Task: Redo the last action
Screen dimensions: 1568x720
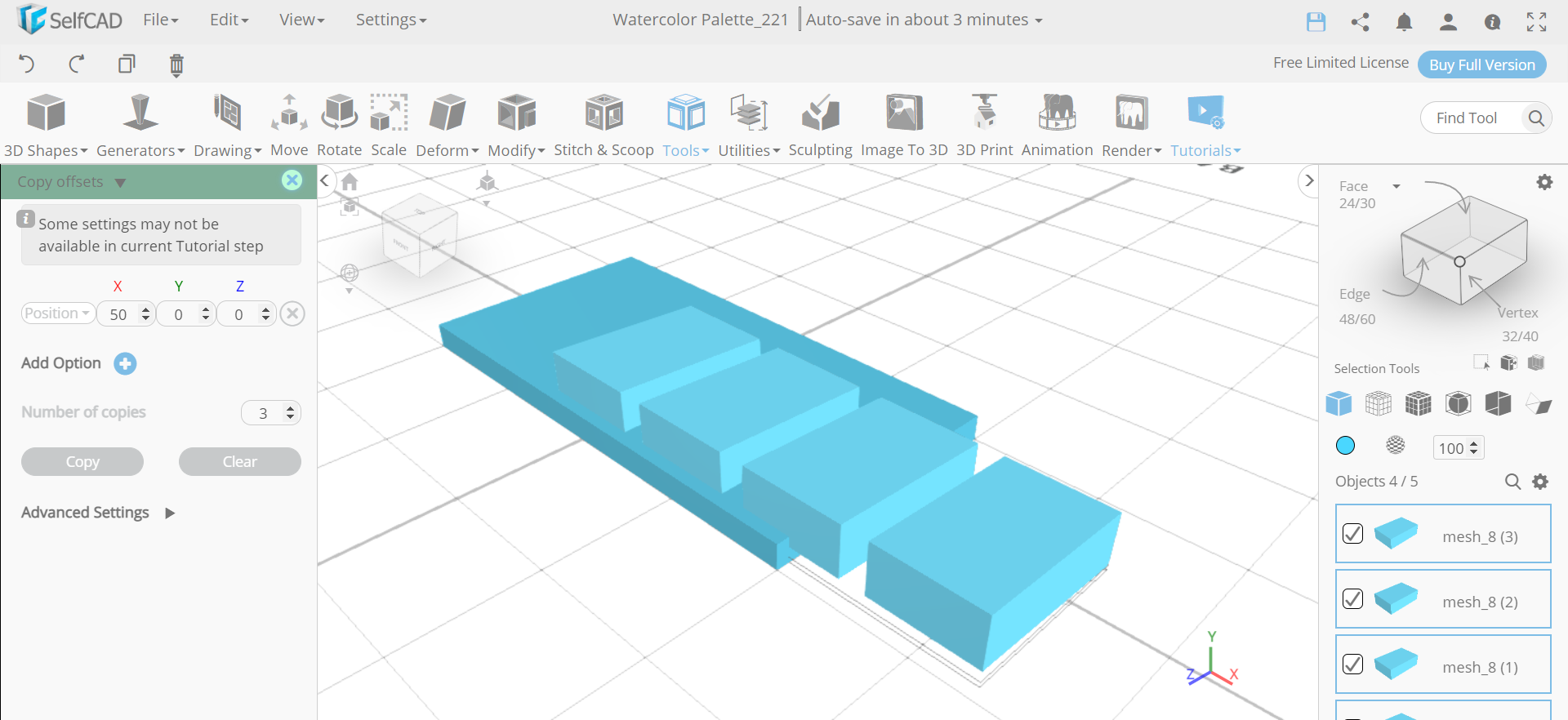Action: (77, 64)
